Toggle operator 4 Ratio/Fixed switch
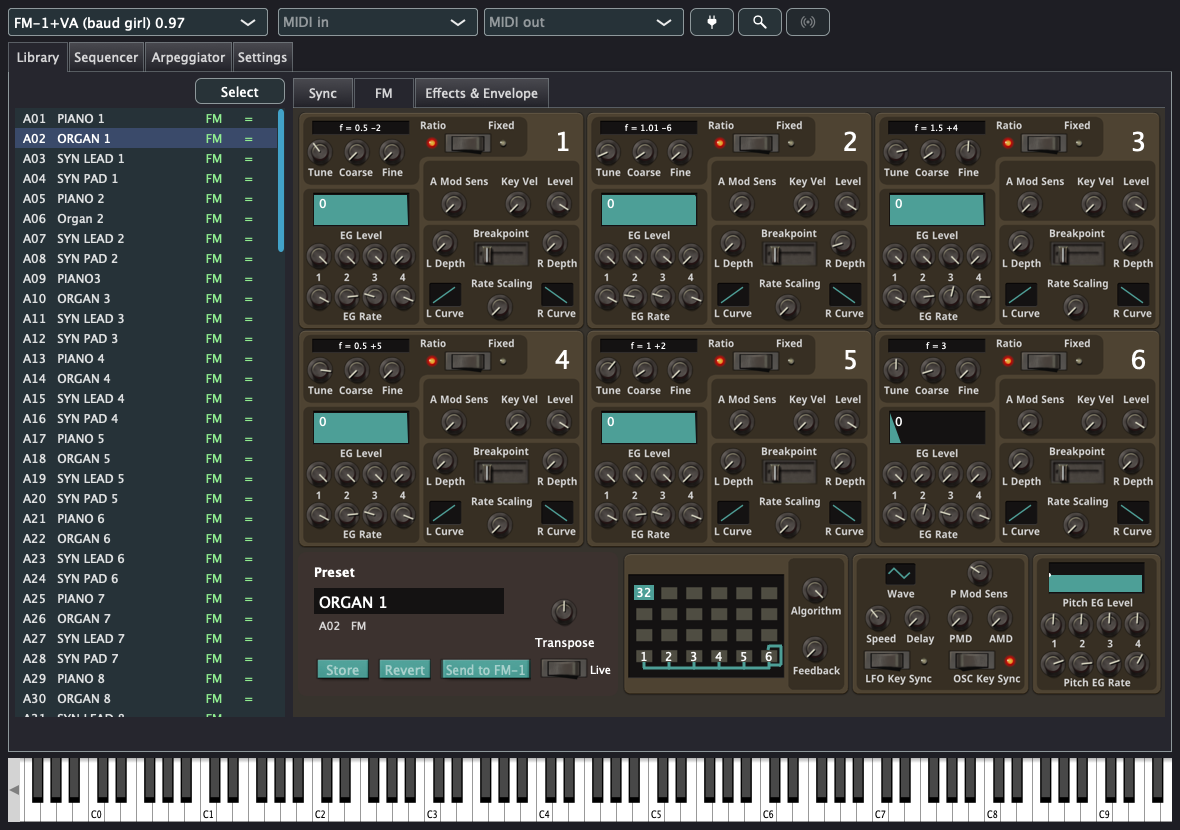 467,361
